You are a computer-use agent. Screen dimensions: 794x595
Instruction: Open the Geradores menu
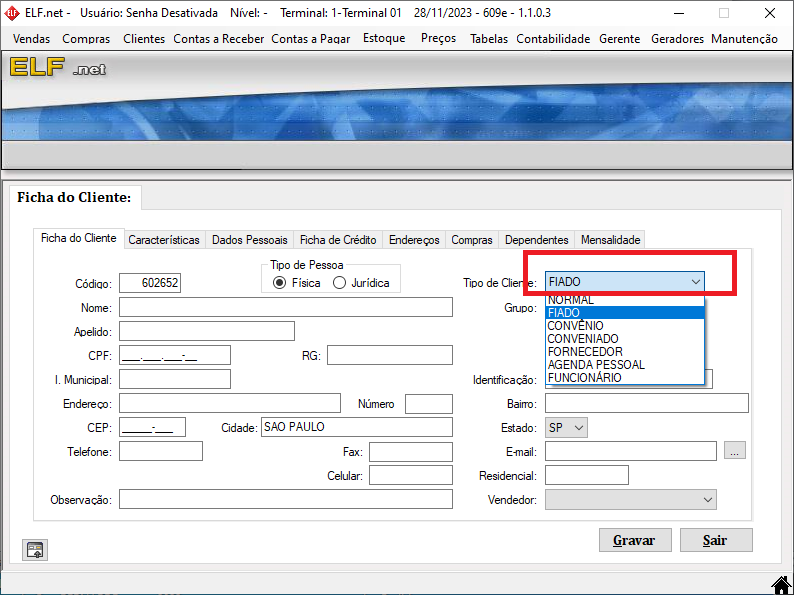tap(677, 39)
